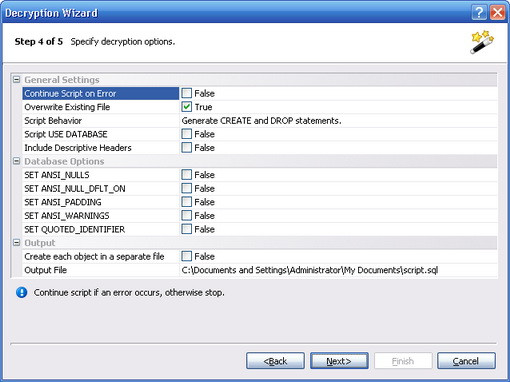Toggle SET ANSI_NULL_DFLT_ON checkbox
The height and width of the screenshot is (382, 510).
point(187,188)
